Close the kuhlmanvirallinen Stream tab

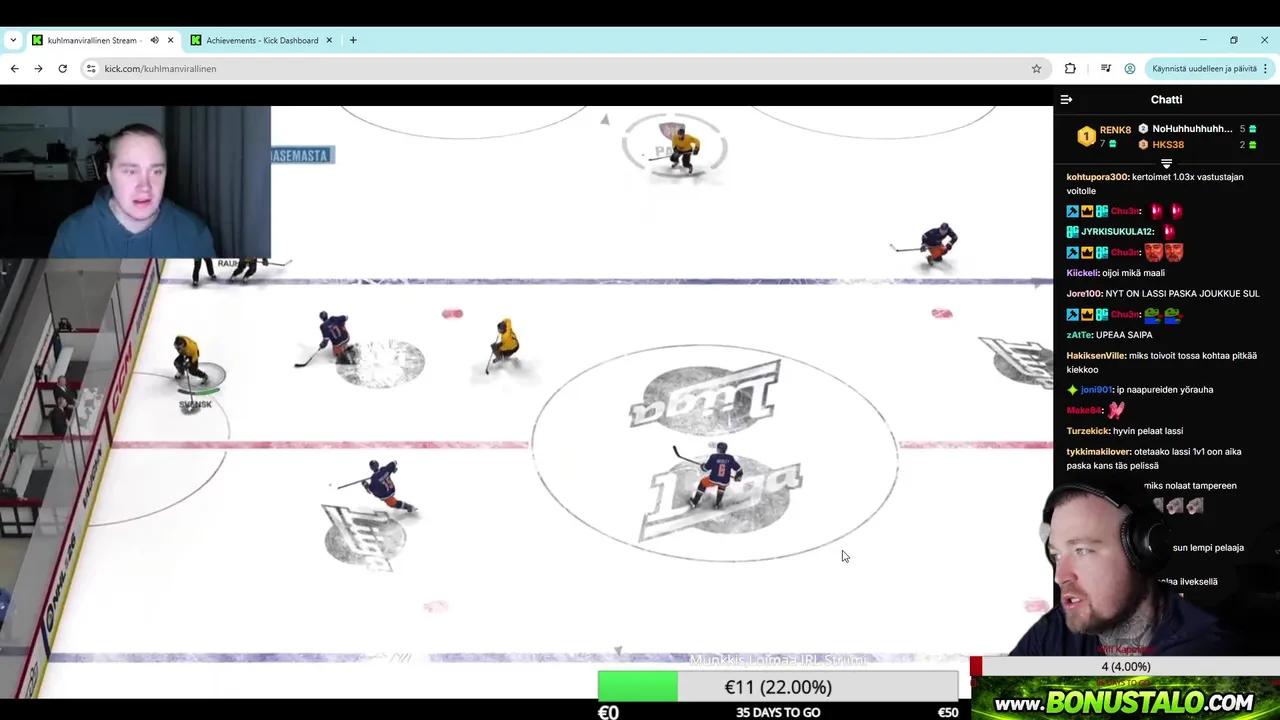(x=170, y=40)
